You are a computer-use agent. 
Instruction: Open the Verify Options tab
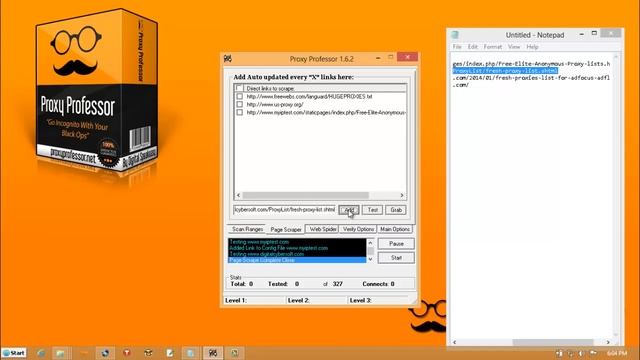[358, 229]
